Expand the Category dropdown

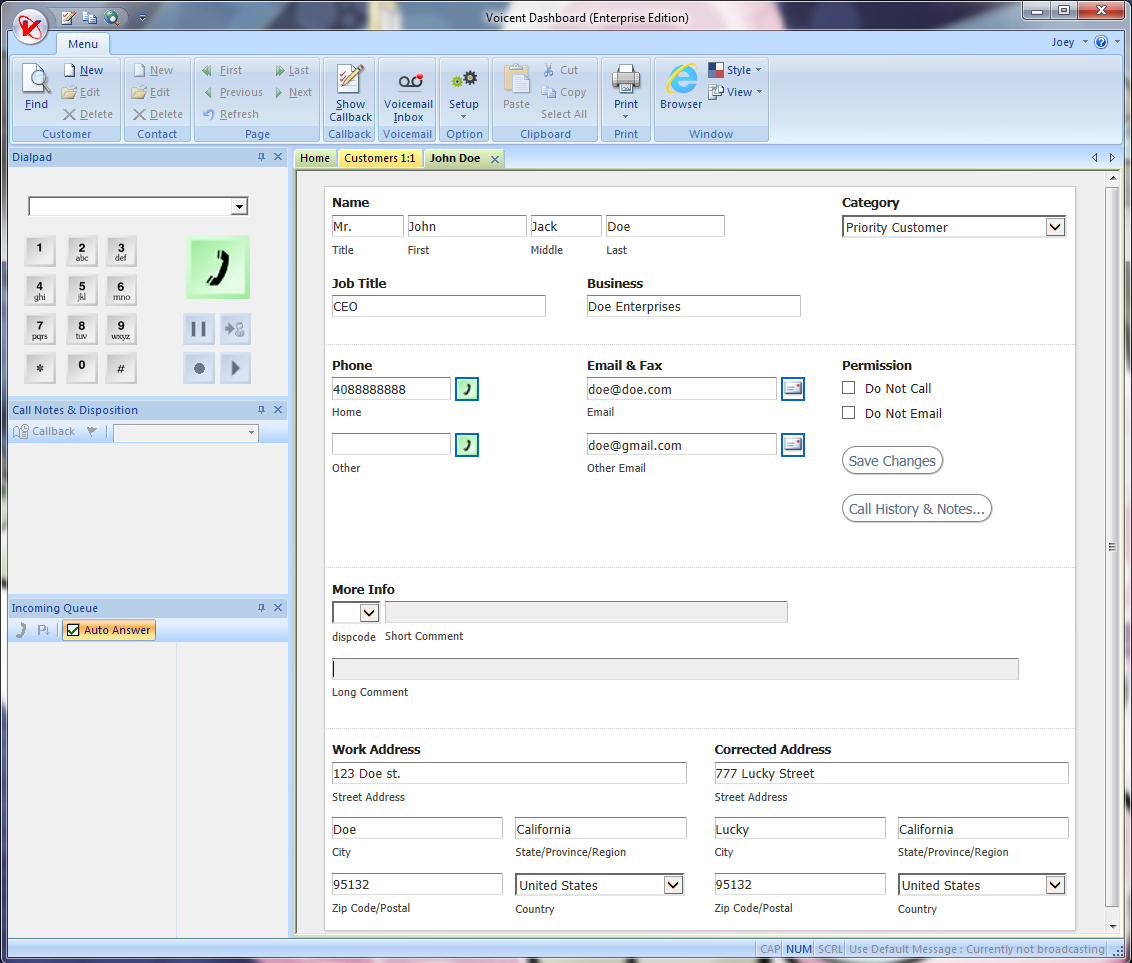click(1055, 227)
